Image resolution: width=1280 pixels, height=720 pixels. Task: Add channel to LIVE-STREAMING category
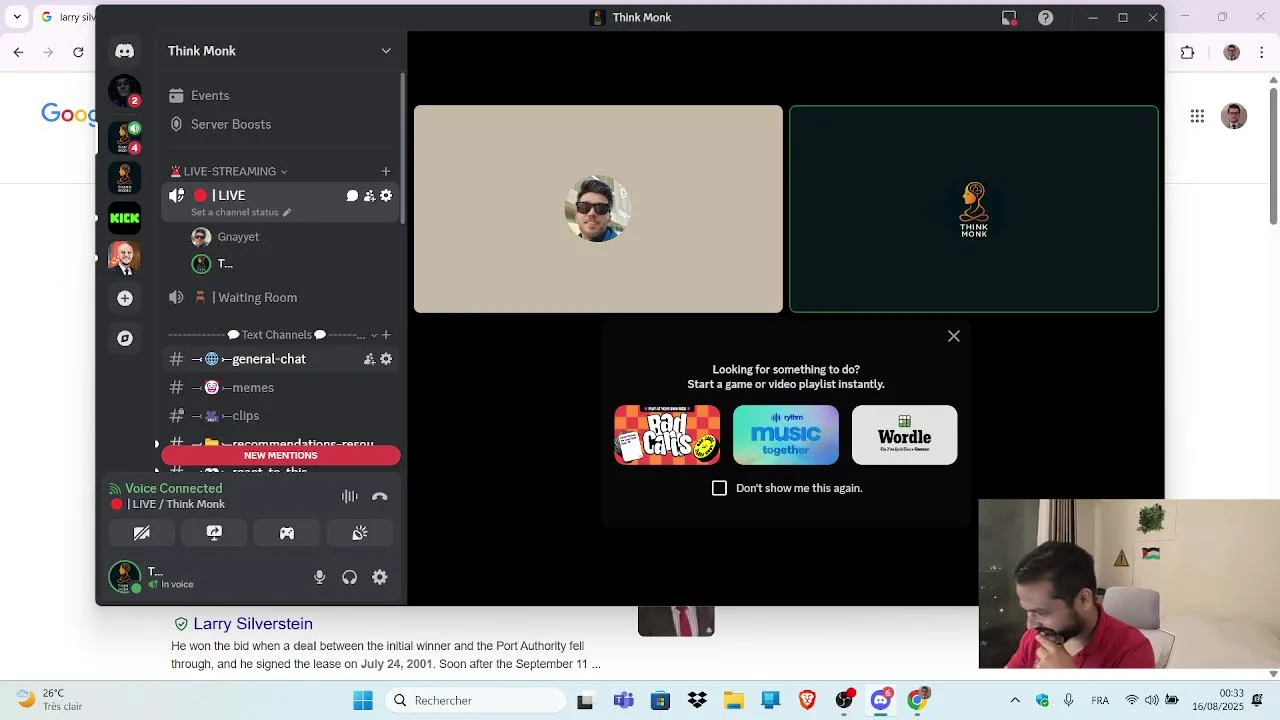point(386,171)
